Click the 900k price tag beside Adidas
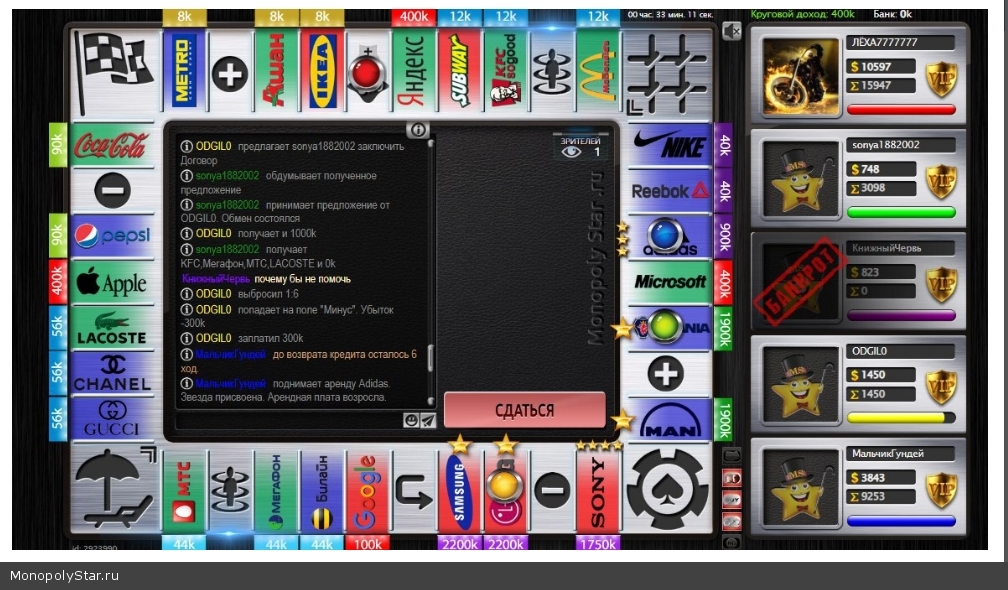1008x590 pixels. pyautogui.click(x=723, y=237)
